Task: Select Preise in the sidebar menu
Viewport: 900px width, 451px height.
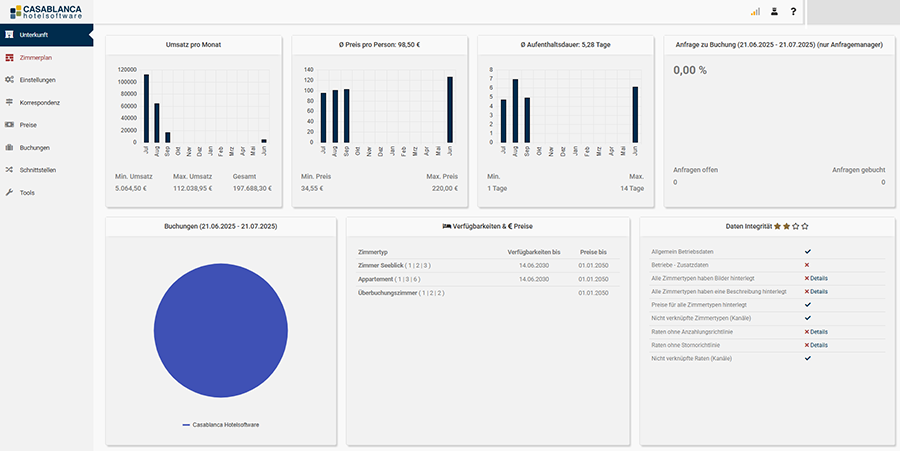Action: [28, 125]
